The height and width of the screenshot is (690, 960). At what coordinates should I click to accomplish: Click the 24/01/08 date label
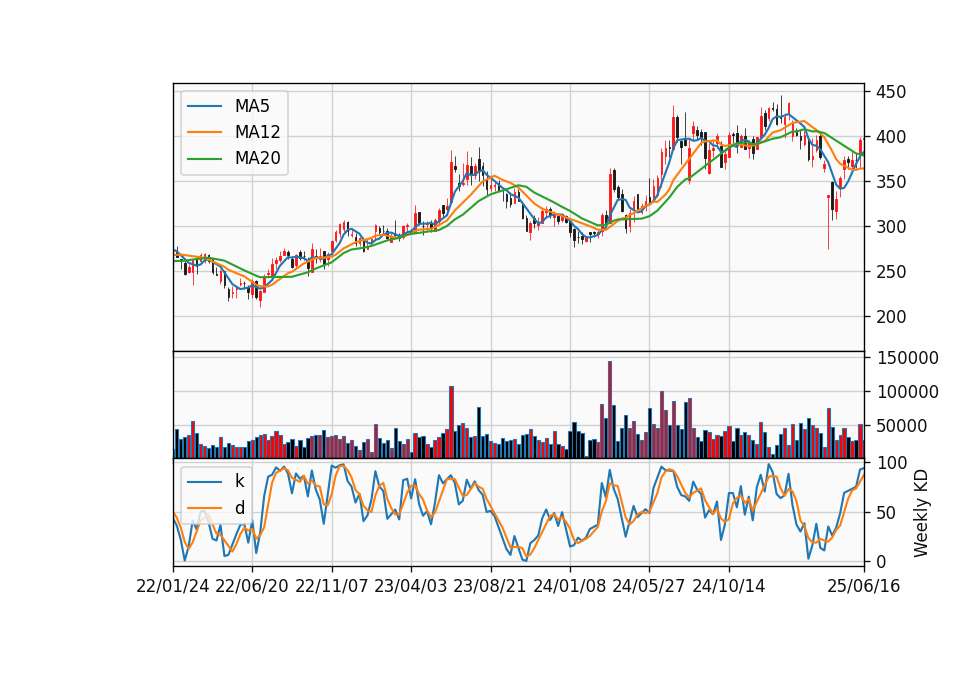[x=569, y=586]
